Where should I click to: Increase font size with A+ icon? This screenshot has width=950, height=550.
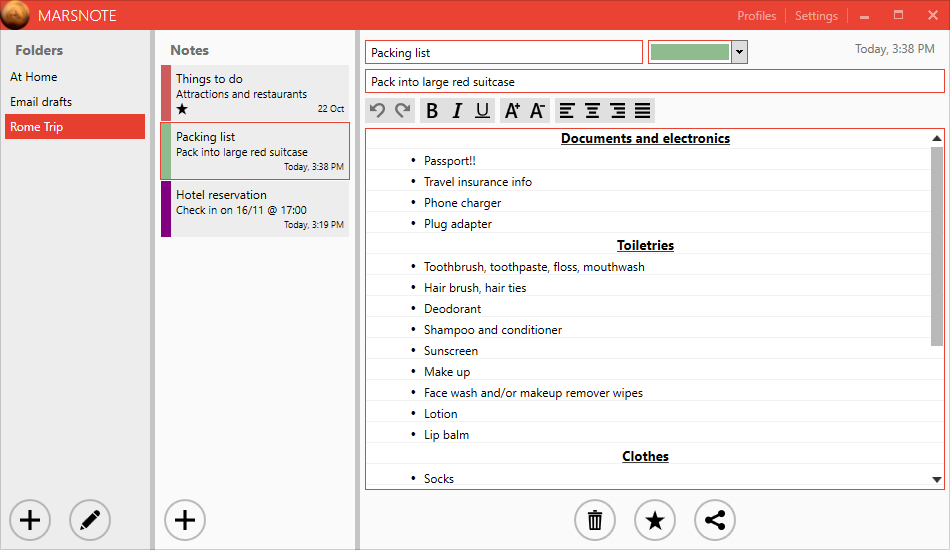pos(511,111)
